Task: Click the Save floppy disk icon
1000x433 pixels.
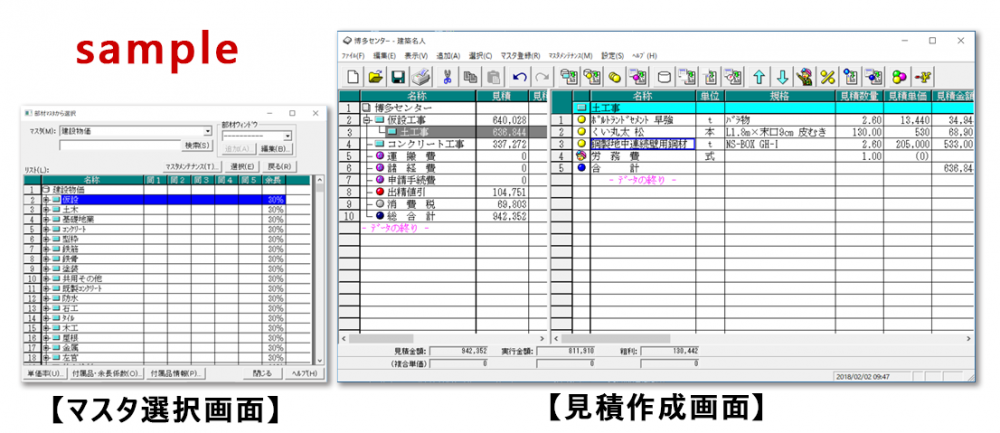Action: [399, 77]
